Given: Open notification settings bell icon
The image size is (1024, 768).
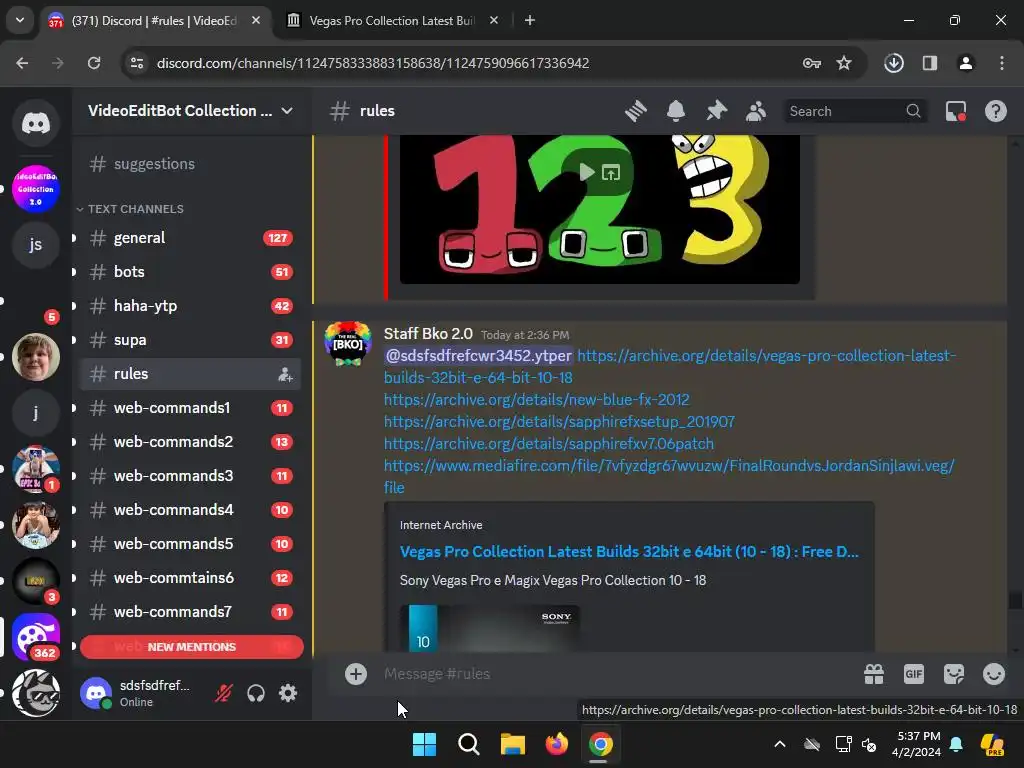Looking at the screenshot, I should pos(676,111).
